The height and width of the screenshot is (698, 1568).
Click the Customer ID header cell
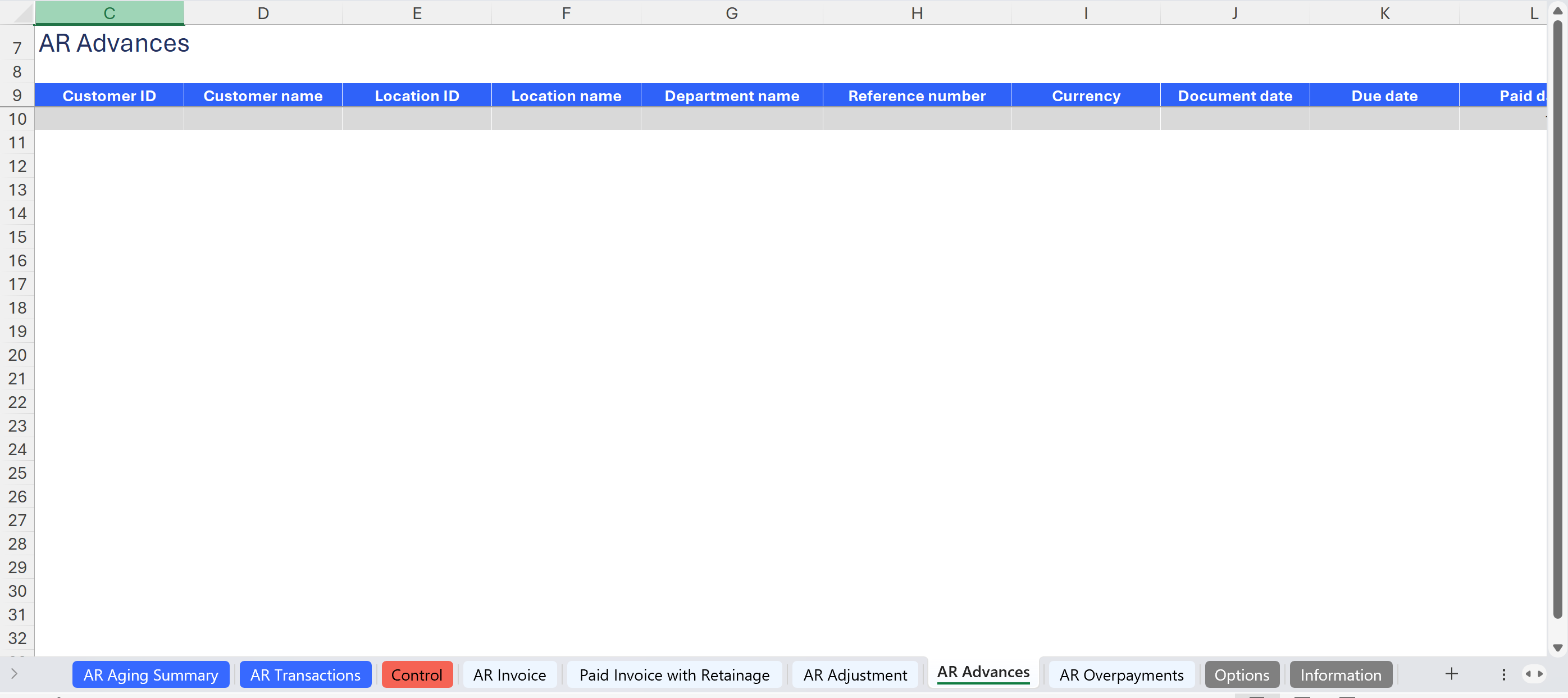point(109,96)
